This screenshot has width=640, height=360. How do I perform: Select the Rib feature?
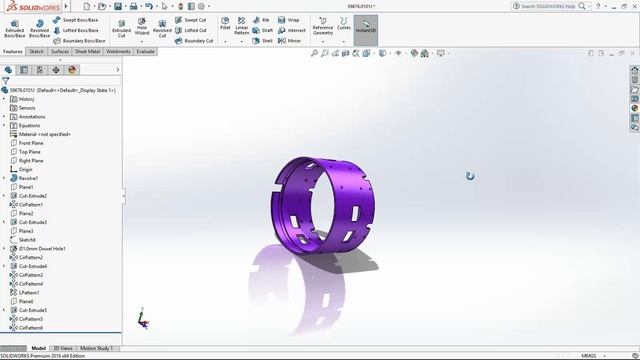pyautogui.click(x=261, y=20)
